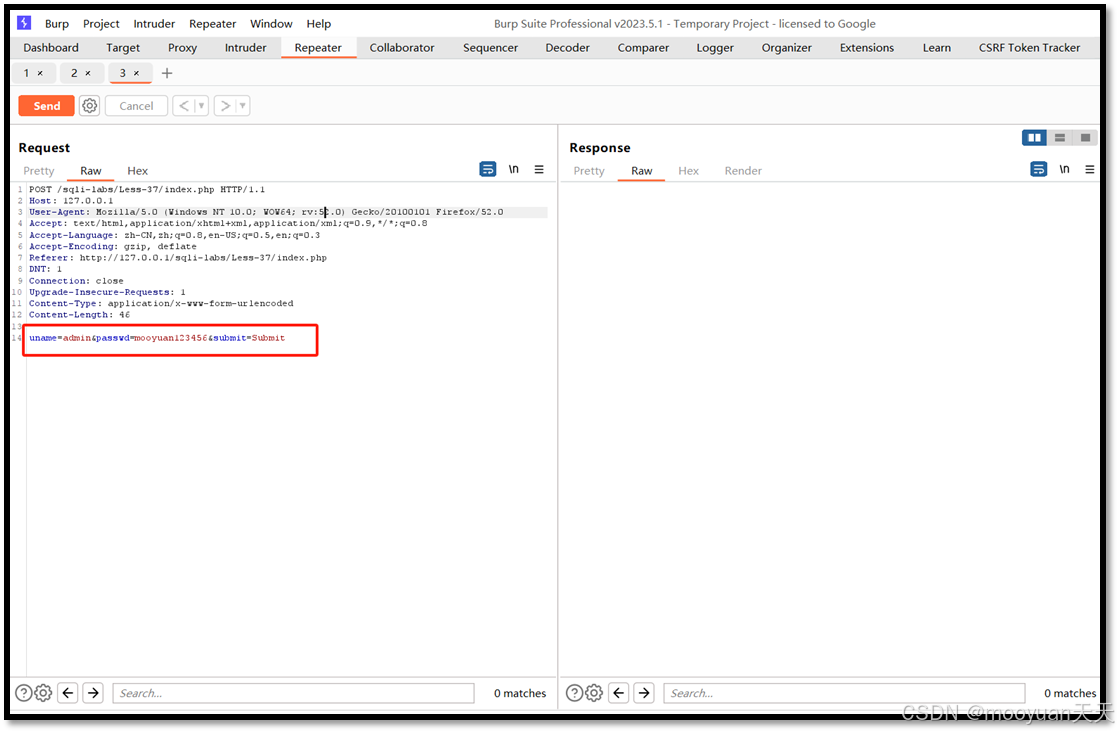Screen dimensions: 1119x733
Task: Select Hex view in Request panel
Action: (x=138, y=171)
